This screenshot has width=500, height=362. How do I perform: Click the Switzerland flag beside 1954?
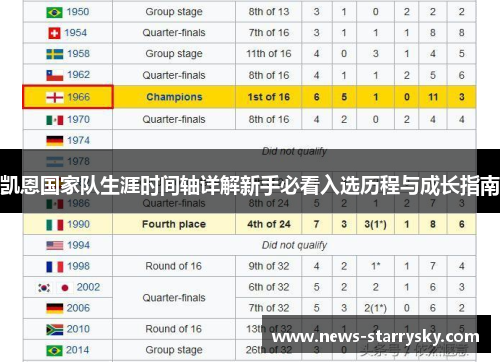[x=54, y=33]
